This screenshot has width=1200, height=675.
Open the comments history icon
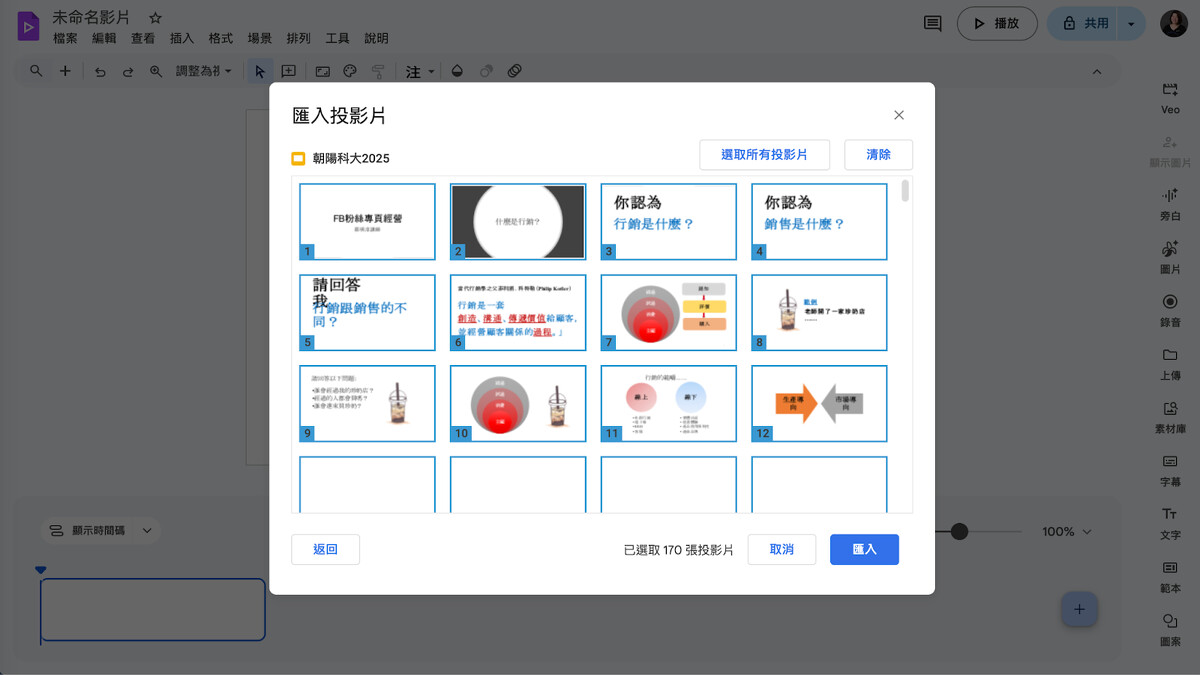point(932,23)
